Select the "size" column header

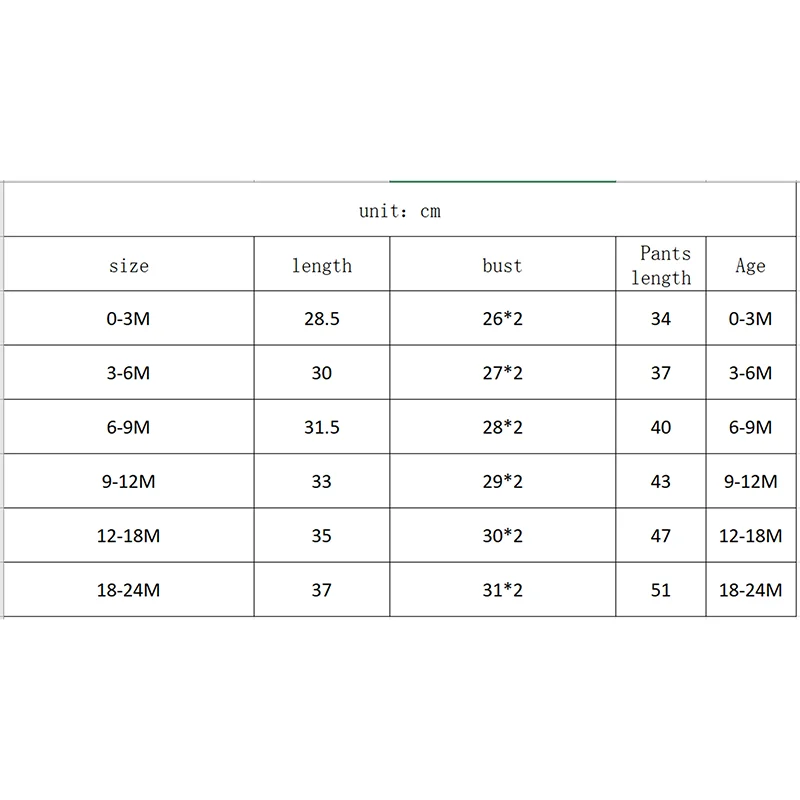(129, 266)
